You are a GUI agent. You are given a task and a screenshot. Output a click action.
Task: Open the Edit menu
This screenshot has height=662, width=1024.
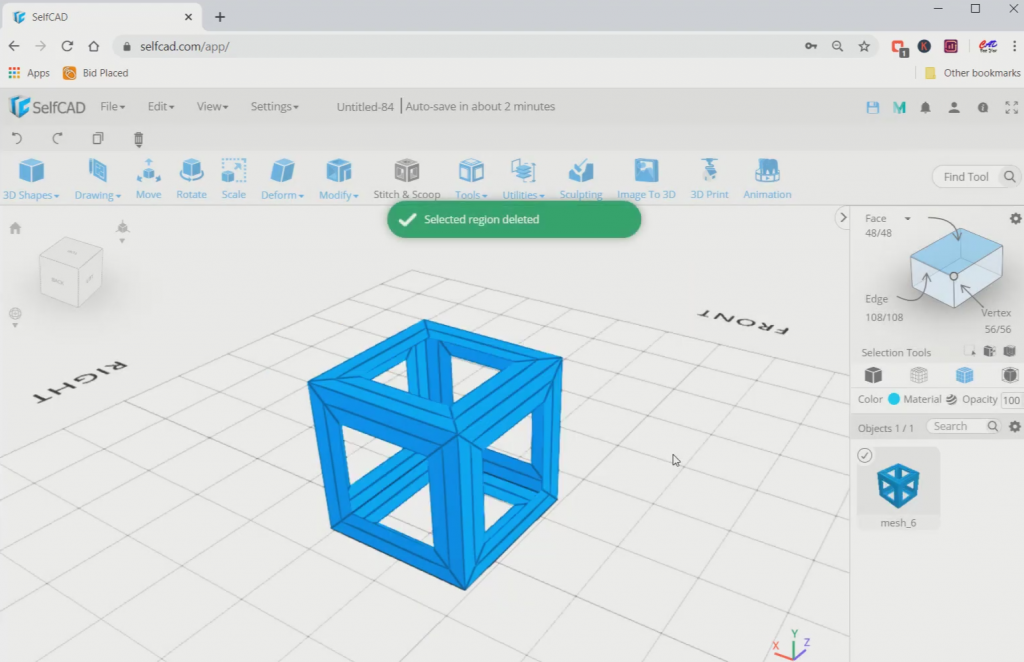160,106
